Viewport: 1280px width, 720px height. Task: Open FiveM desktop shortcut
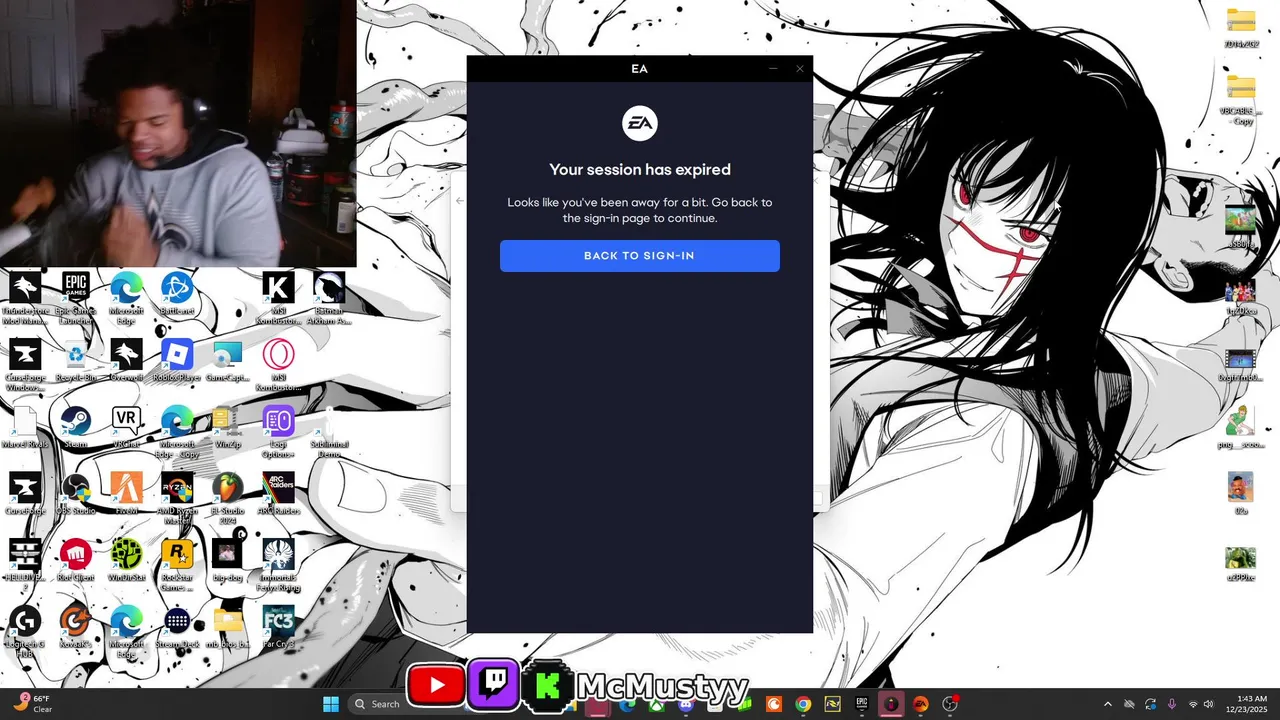[126, 495]
